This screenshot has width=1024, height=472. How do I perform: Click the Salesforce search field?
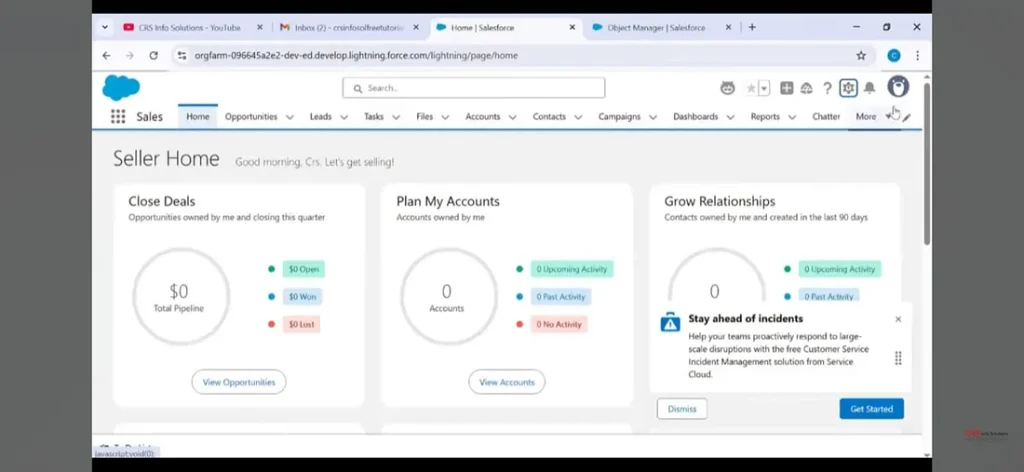coord(473,88)
